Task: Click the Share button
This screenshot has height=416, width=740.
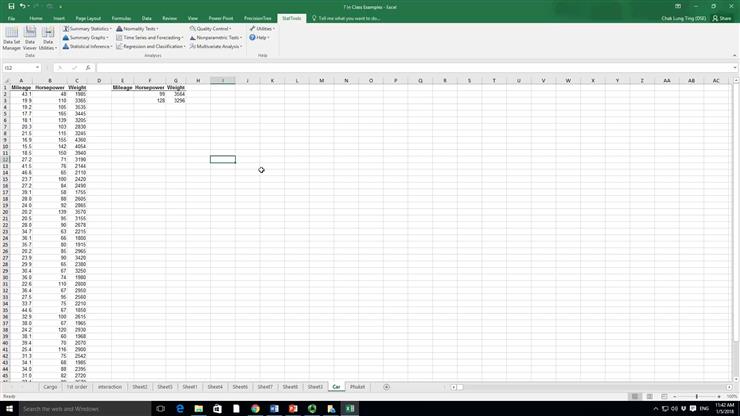Action: point(722,18)
